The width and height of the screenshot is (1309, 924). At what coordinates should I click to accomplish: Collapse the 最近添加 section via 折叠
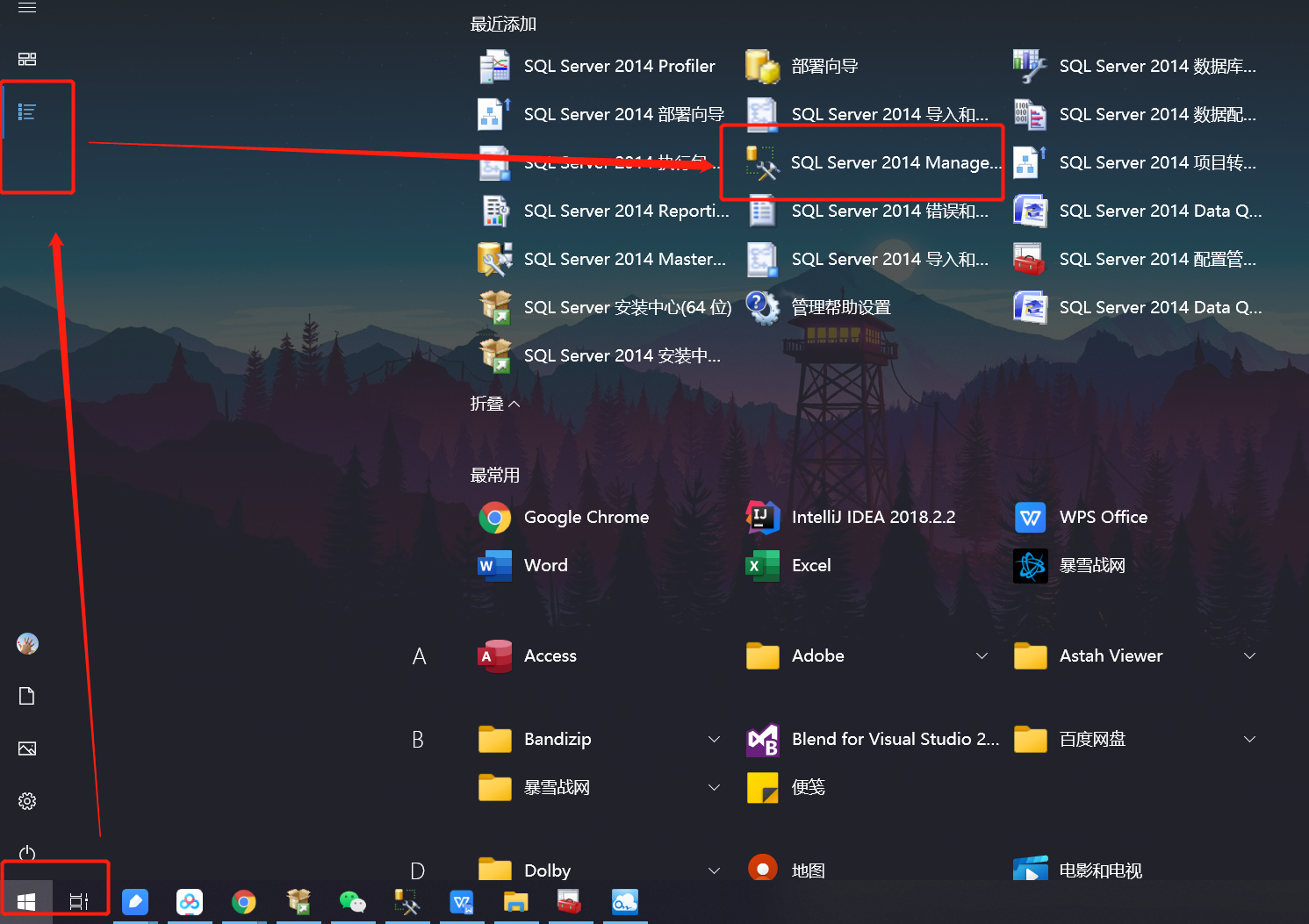tap(495, 403)
